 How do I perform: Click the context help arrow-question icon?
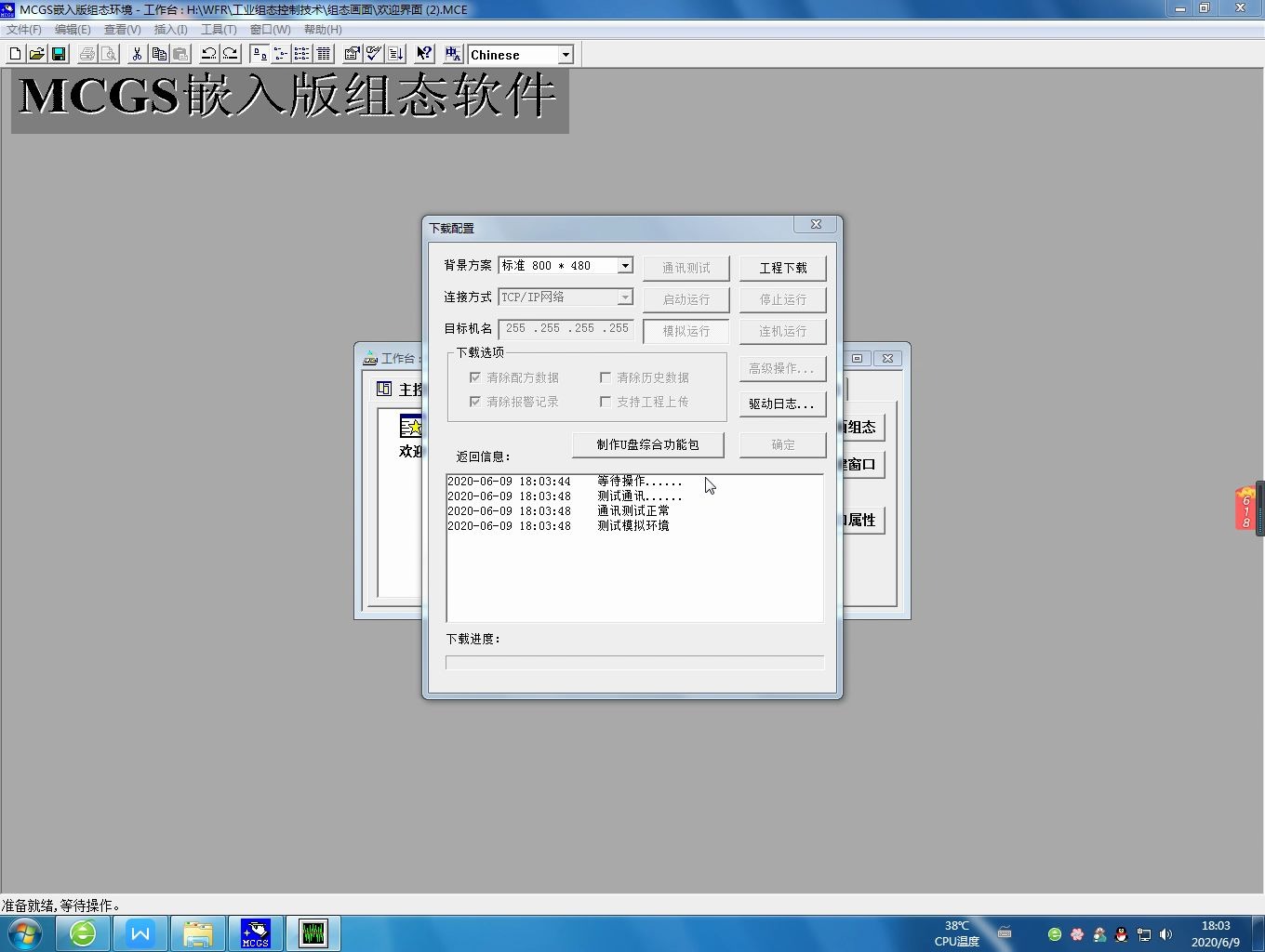point(424,54)
